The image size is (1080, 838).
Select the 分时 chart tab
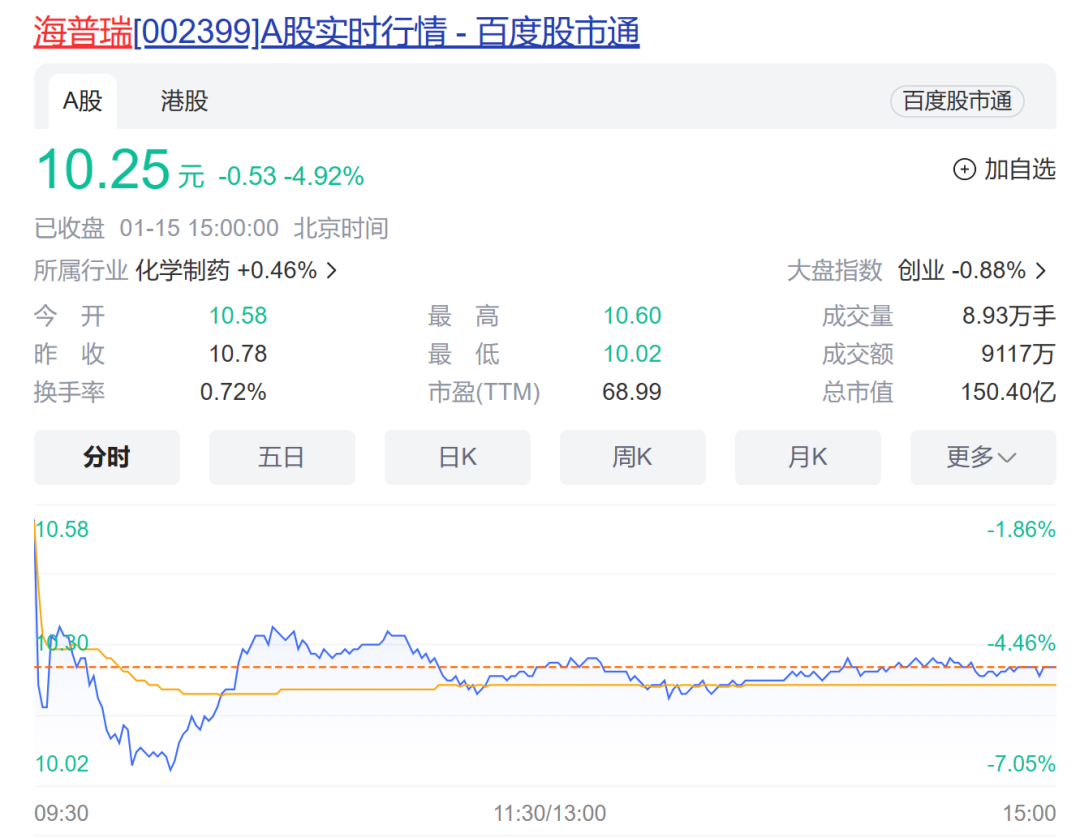[107, 457]
